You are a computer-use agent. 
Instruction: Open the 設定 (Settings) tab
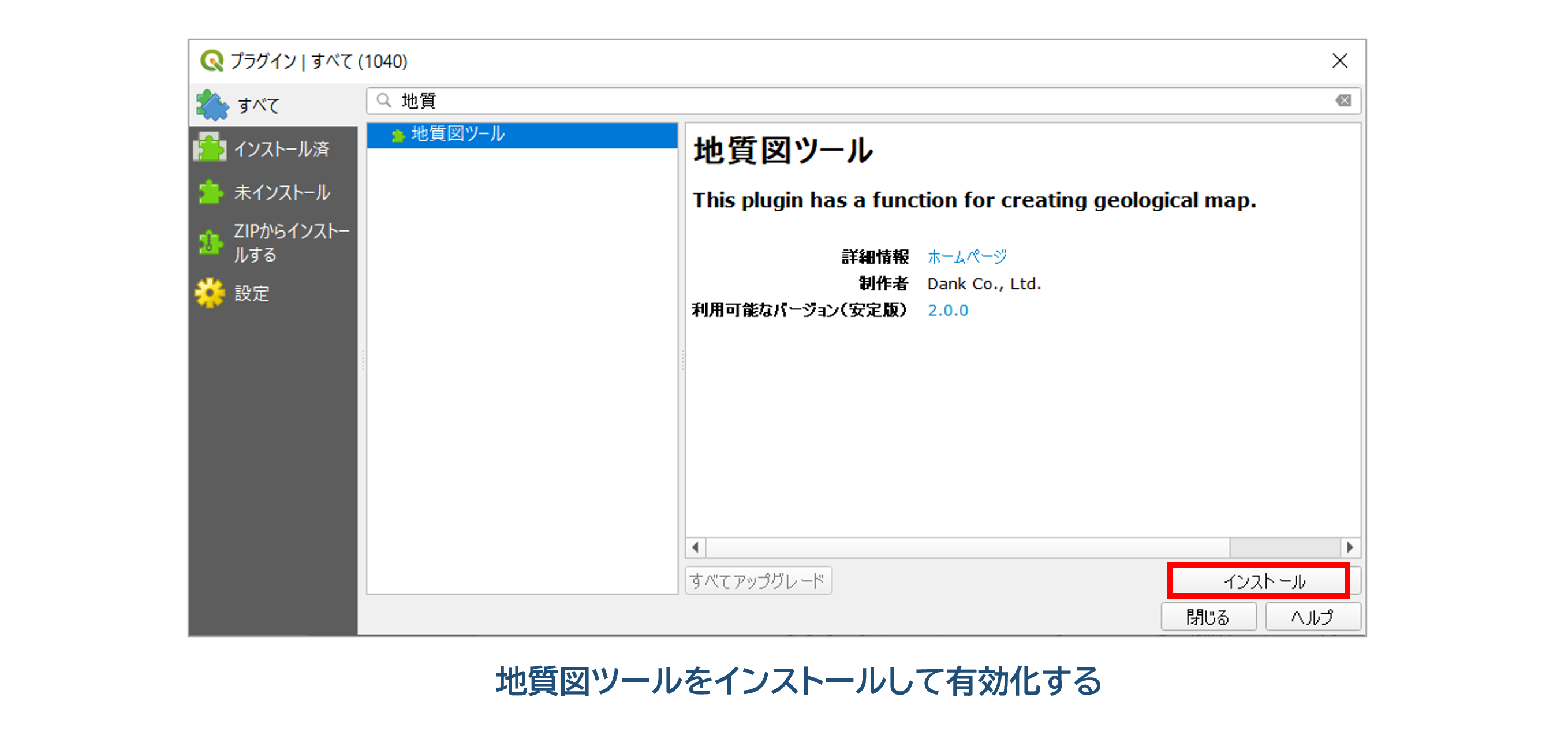(x=273, y=293)
